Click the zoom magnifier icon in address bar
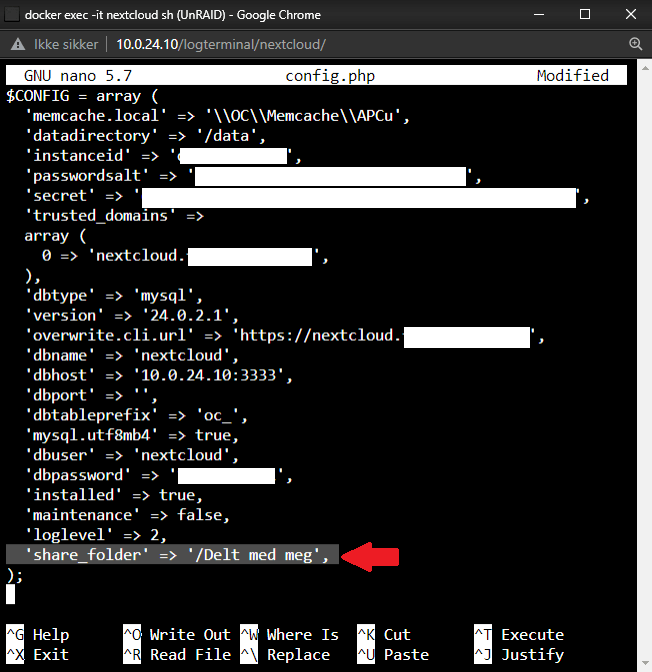 click(635, 44)
